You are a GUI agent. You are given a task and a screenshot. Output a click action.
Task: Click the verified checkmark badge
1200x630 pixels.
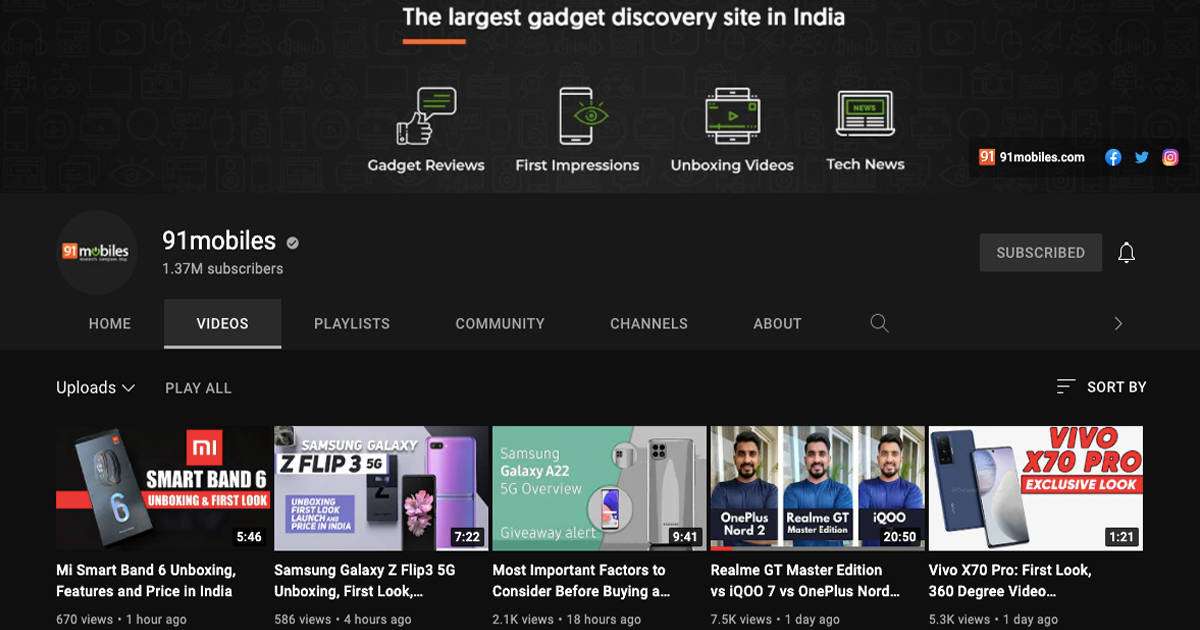pyautogui.click(x=292, y=242)
